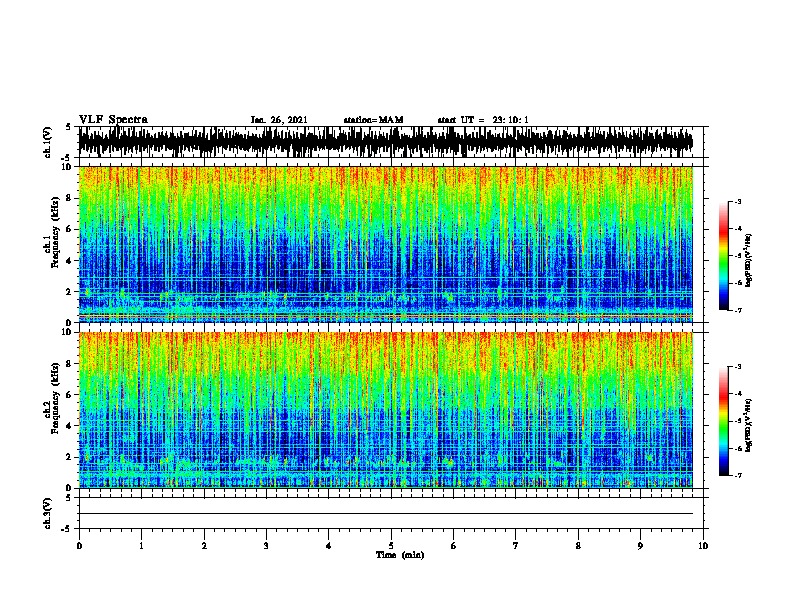The height and width of the screenshot is (612, 792).
Task: Click the "1" tick label on the time axis
Action: [x=141, y=546]
